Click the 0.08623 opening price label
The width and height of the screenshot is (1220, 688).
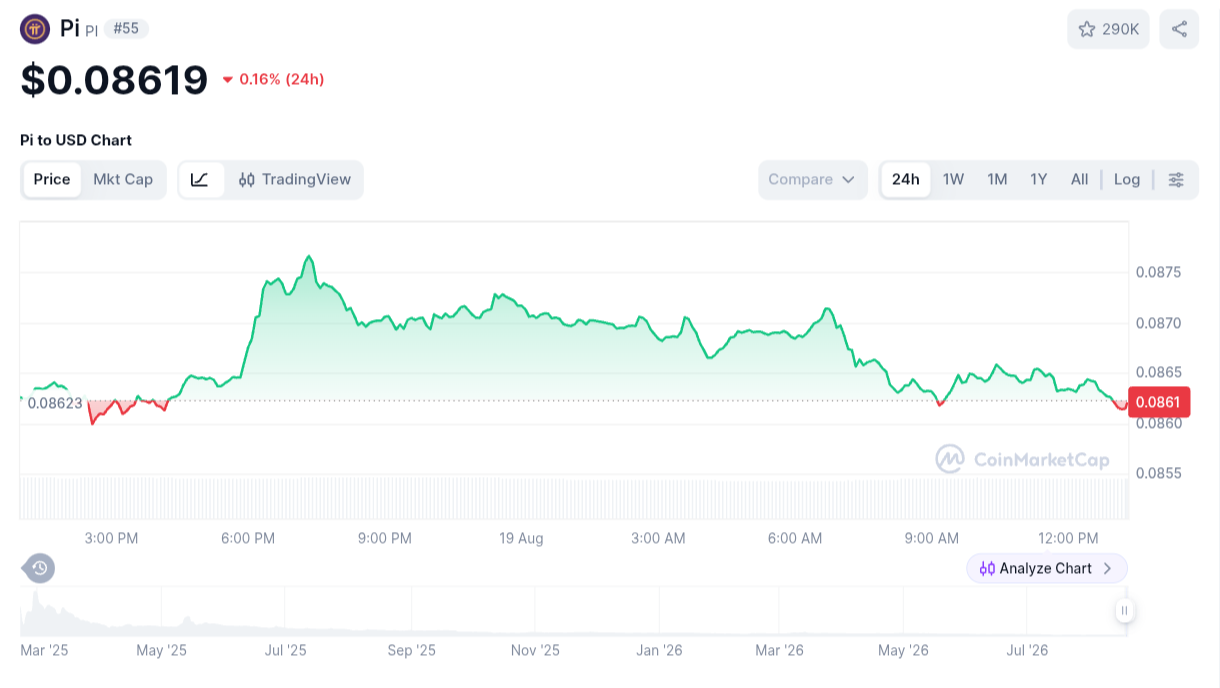pos(55,404)
